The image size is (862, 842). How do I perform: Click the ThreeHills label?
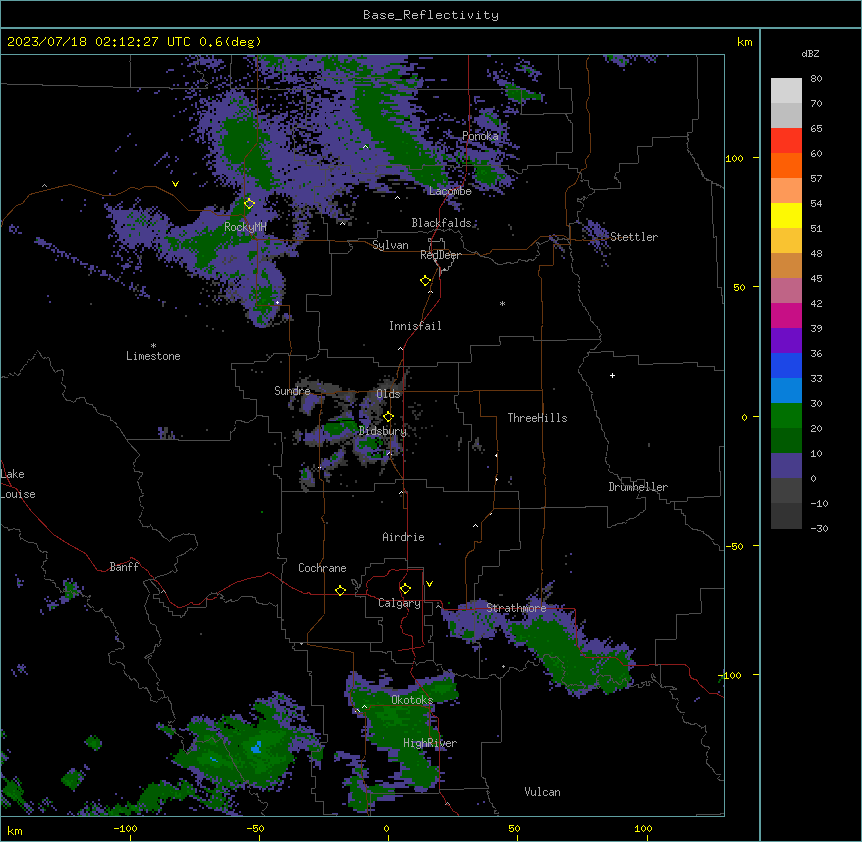click(537, 418)
